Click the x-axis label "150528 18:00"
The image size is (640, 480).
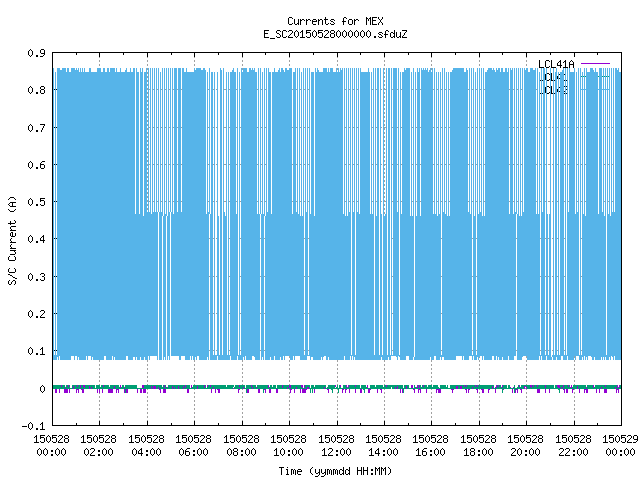478,446
